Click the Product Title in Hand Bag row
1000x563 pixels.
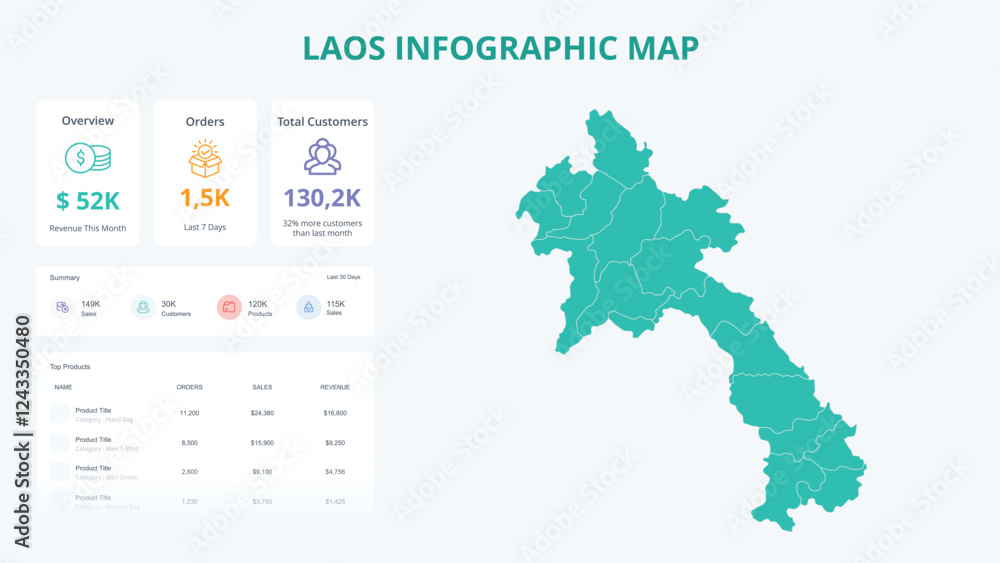point(93,411)
